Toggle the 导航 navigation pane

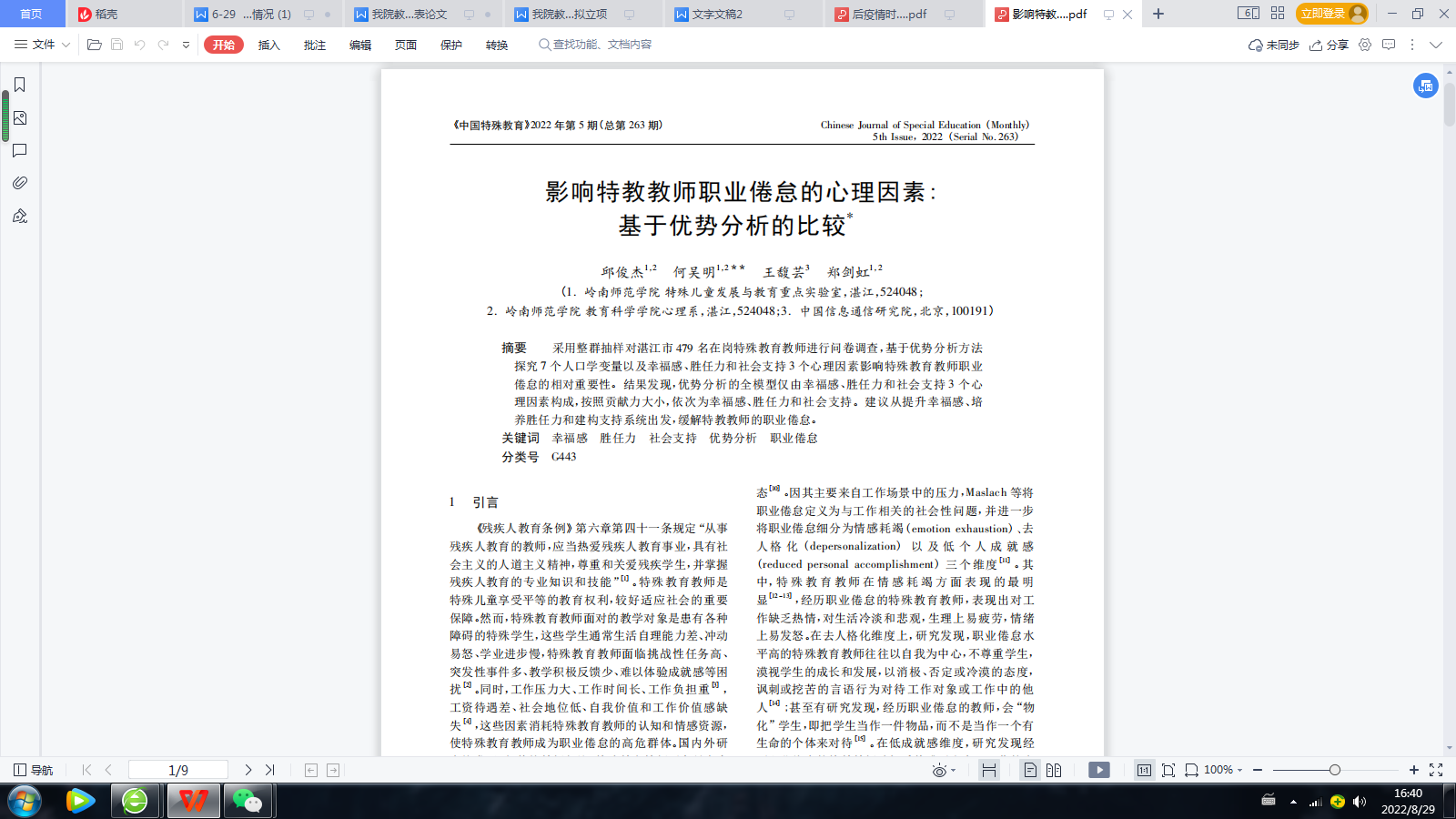pos(34,770)
